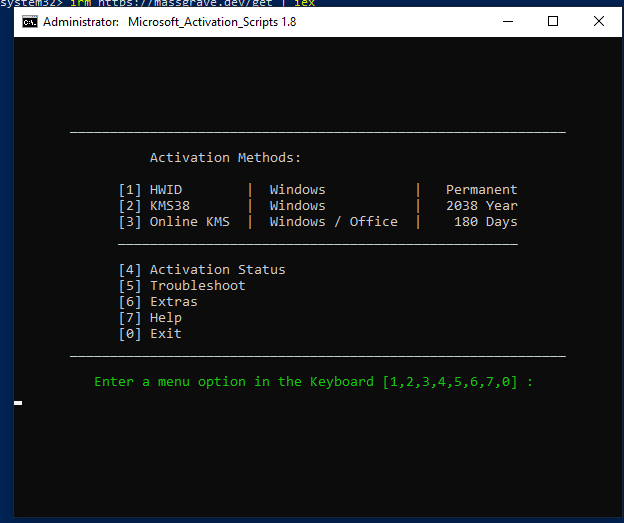624x523 pixels.
Task: Click the '[4] Activation Status' line
Action: click(x=202, y=270)
